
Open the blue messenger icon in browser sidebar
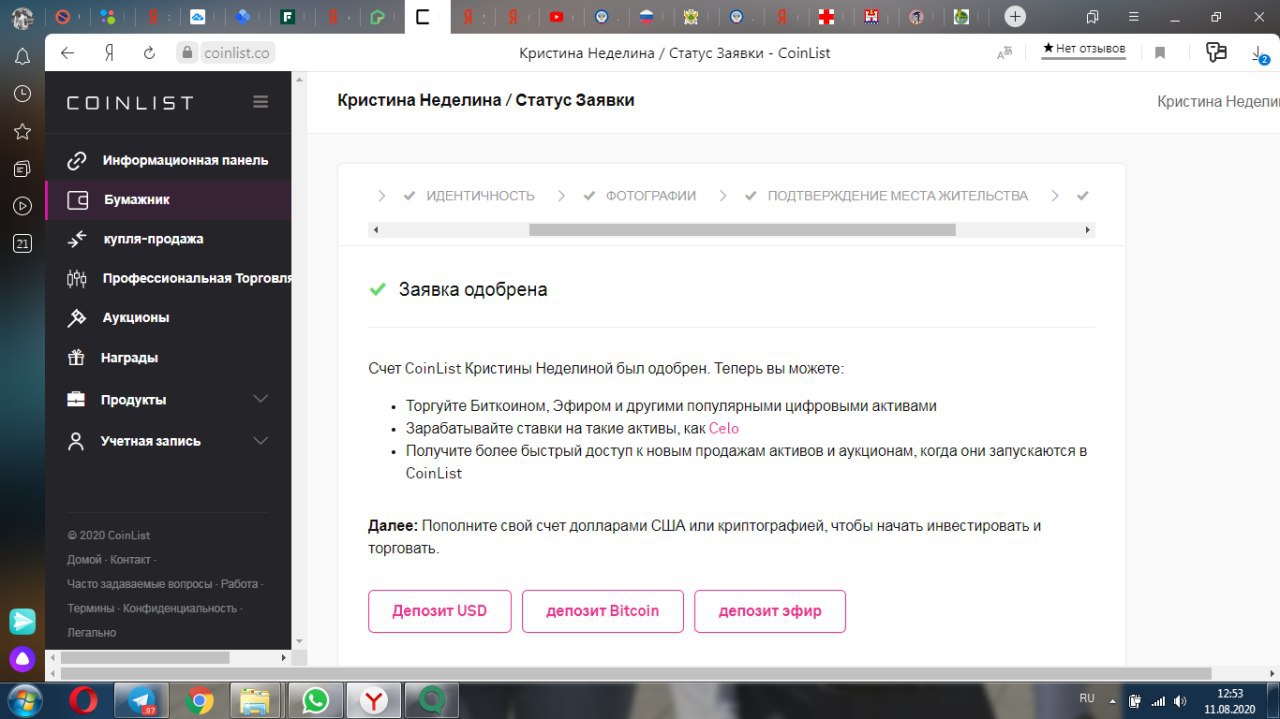pos(22,621)
